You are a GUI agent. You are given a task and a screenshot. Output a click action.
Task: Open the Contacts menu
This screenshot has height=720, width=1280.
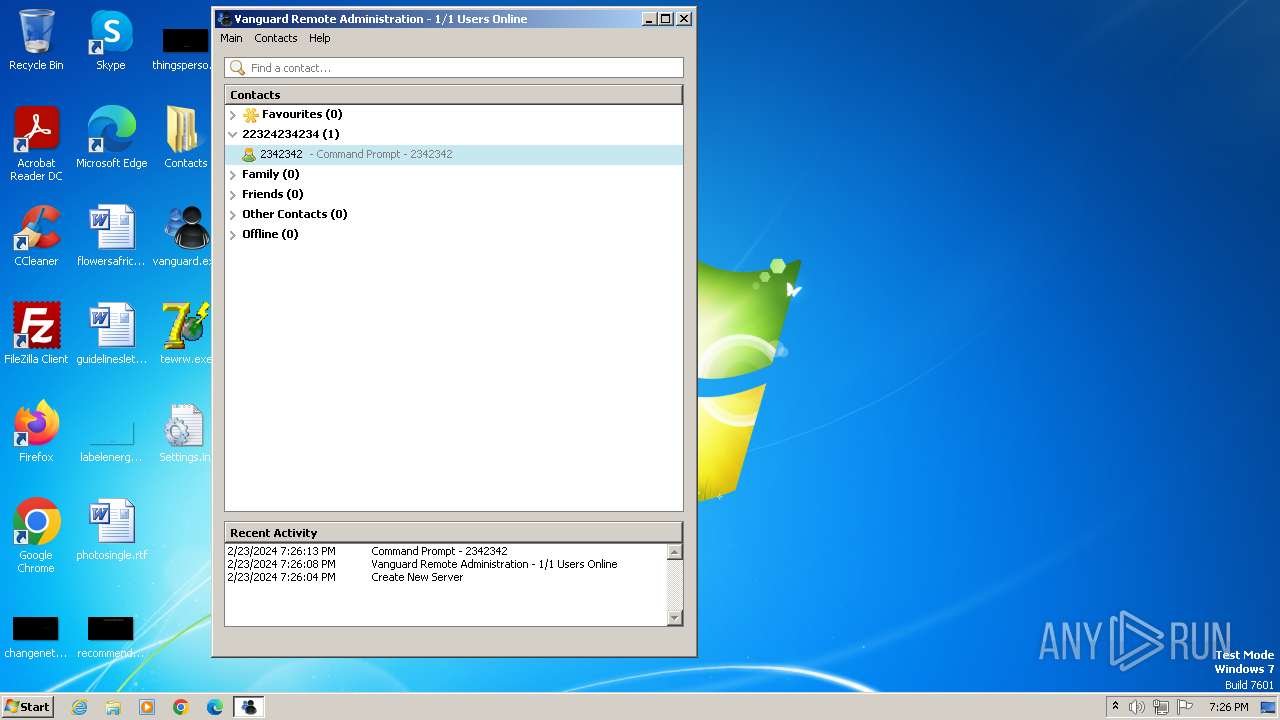pos(275,38)
